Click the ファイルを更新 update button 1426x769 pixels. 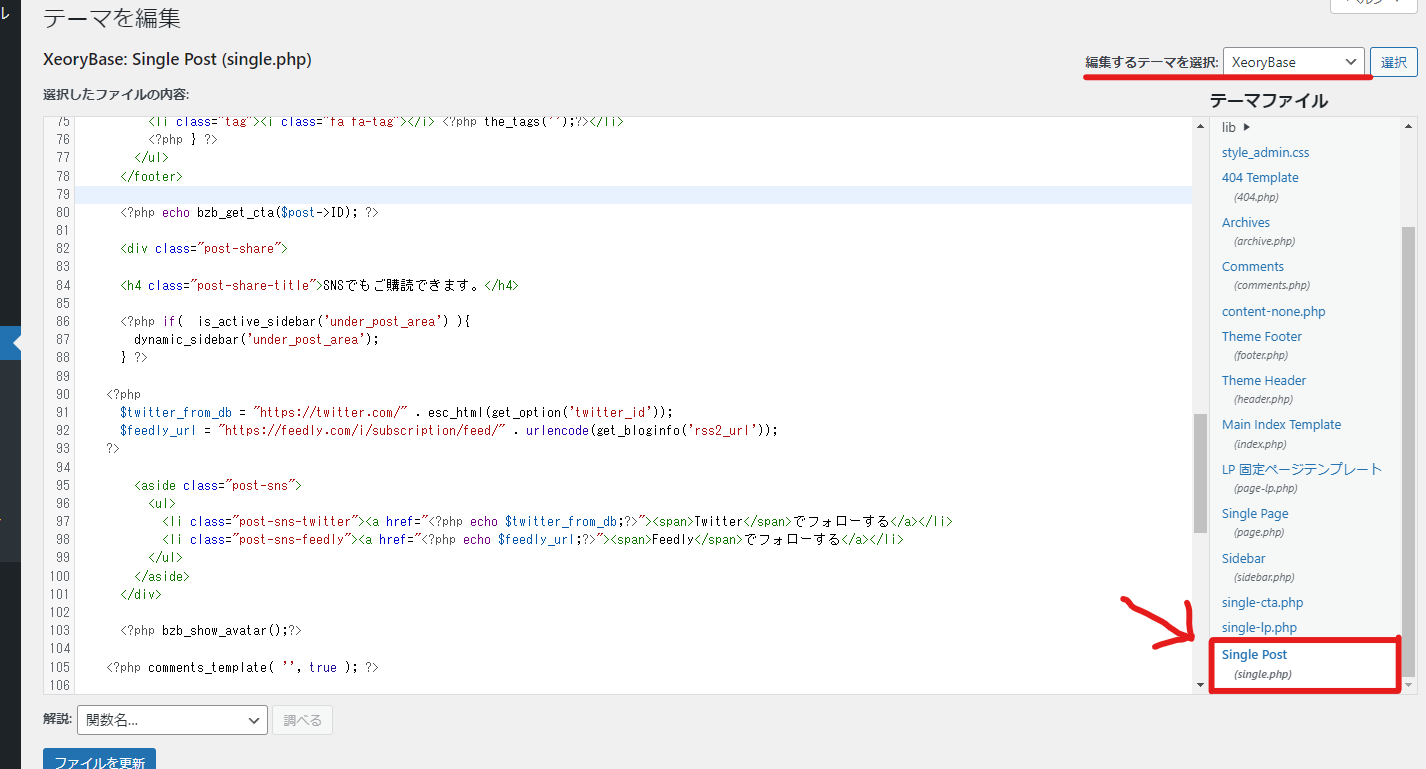click(x=98, y=760)
